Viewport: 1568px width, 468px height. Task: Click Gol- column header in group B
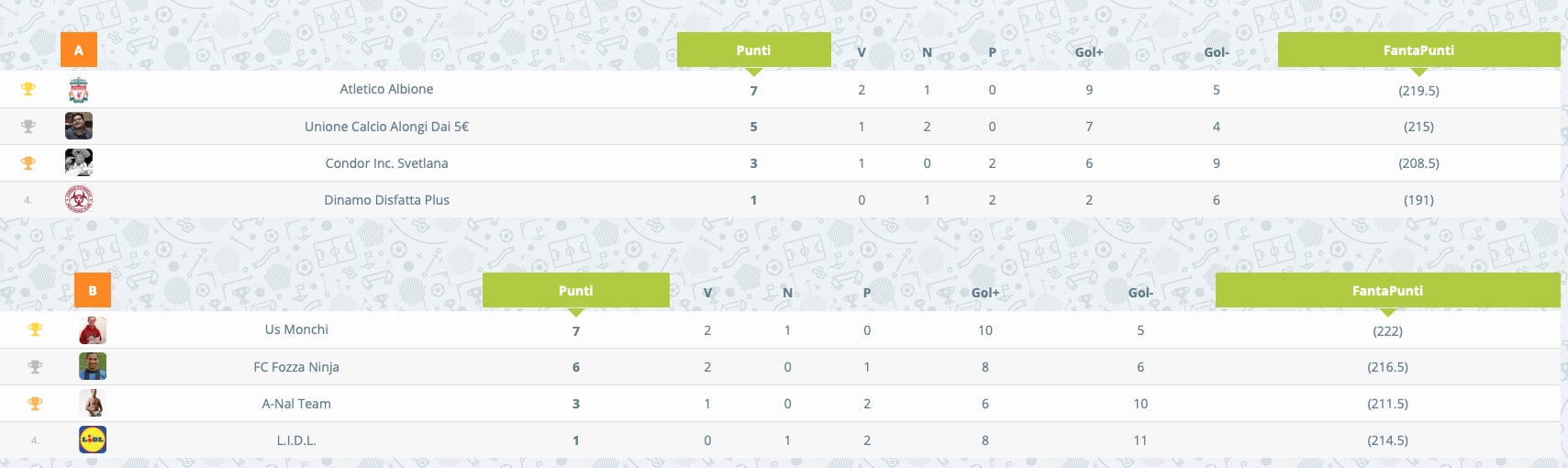point(1140,293)
